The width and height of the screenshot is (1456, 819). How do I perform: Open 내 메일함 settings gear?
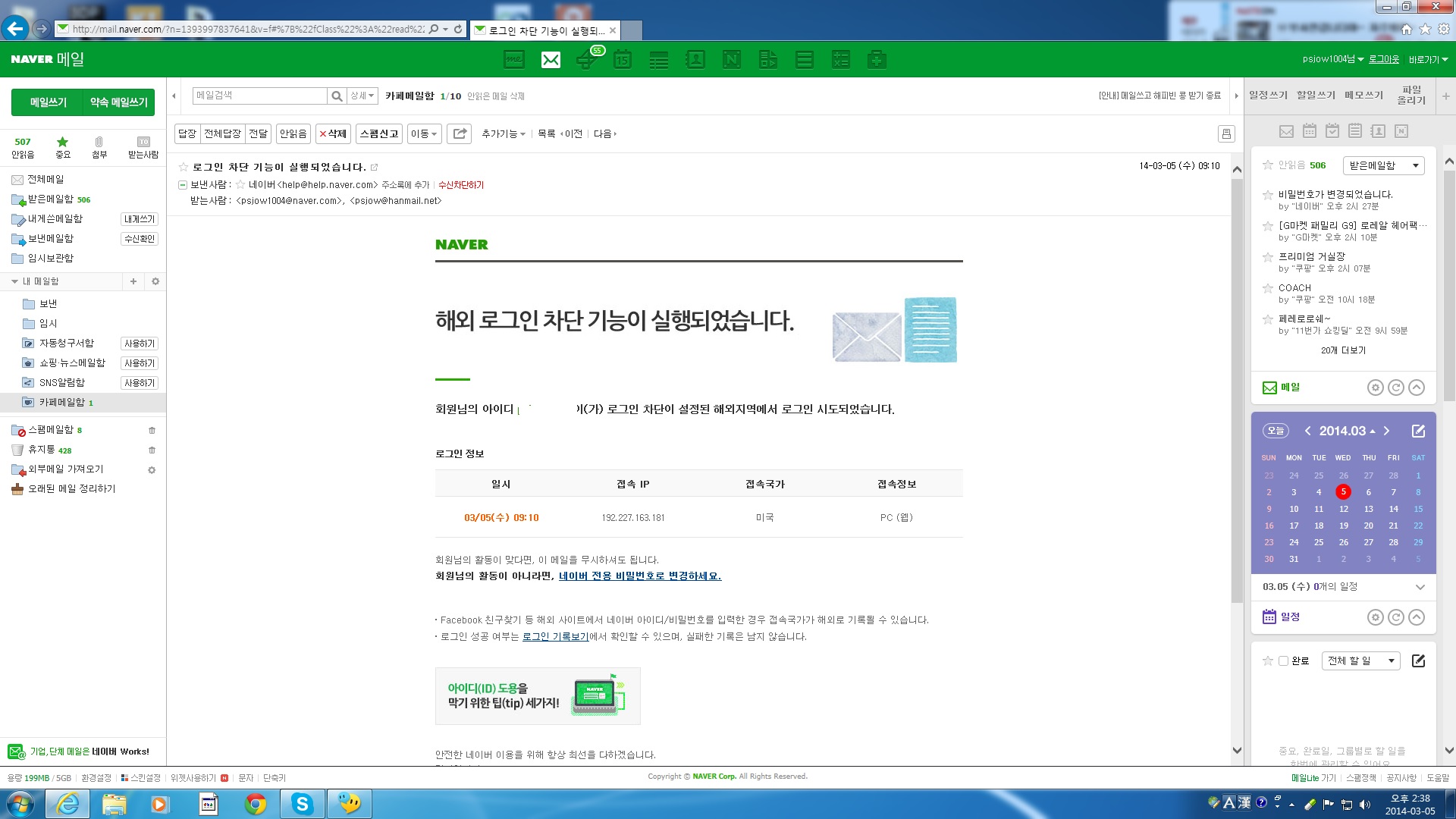click(155, 281)
